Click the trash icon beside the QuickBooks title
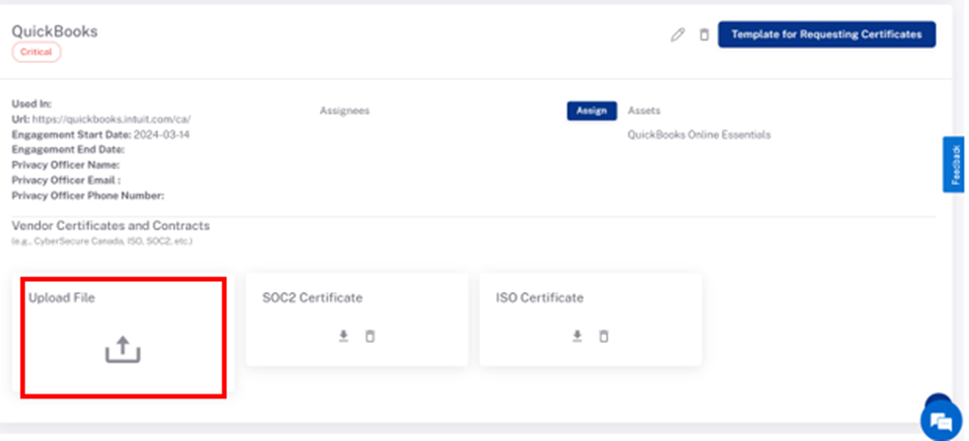This screenshot has width=969, height=441. click(704, 35)
